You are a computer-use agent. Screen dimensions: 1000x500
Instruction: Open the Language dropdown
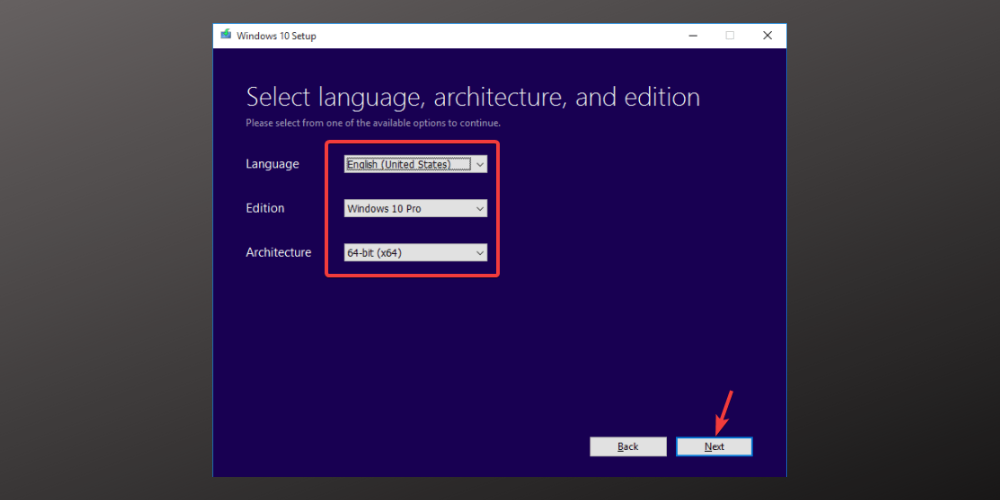tap(415, 164)
